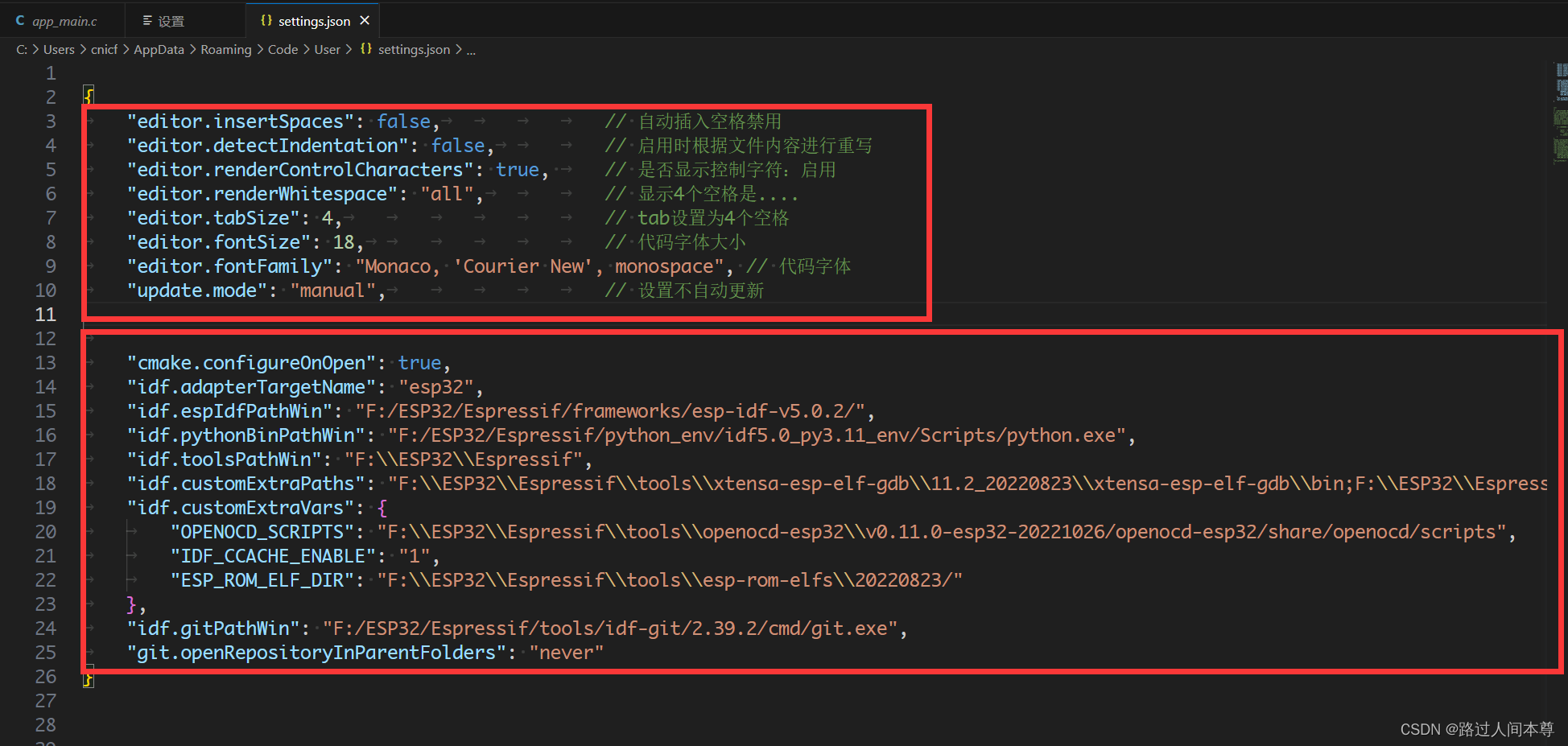Close the settings.json tab
Image resolution: width=1568 pixels, height=746 pixels.
point(365,20)
